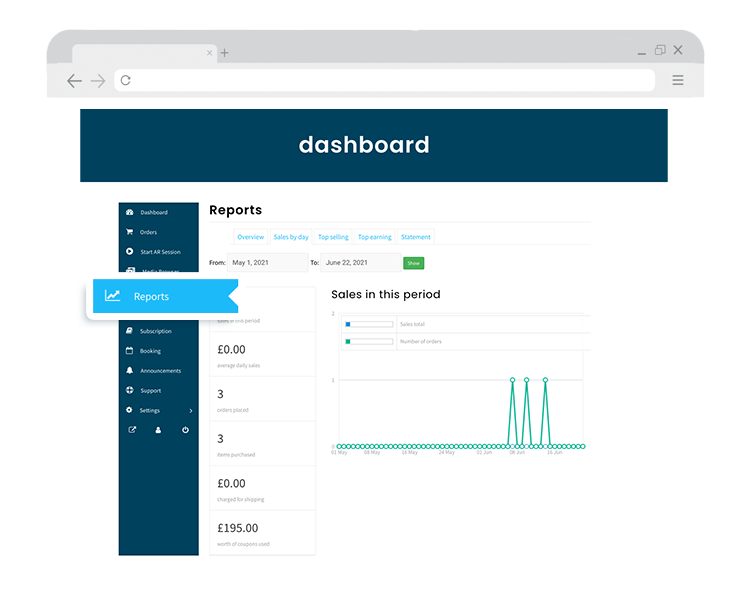Click the Settings gear icon
The height and width of the screenshot is (592, 748).
point(129,410)
